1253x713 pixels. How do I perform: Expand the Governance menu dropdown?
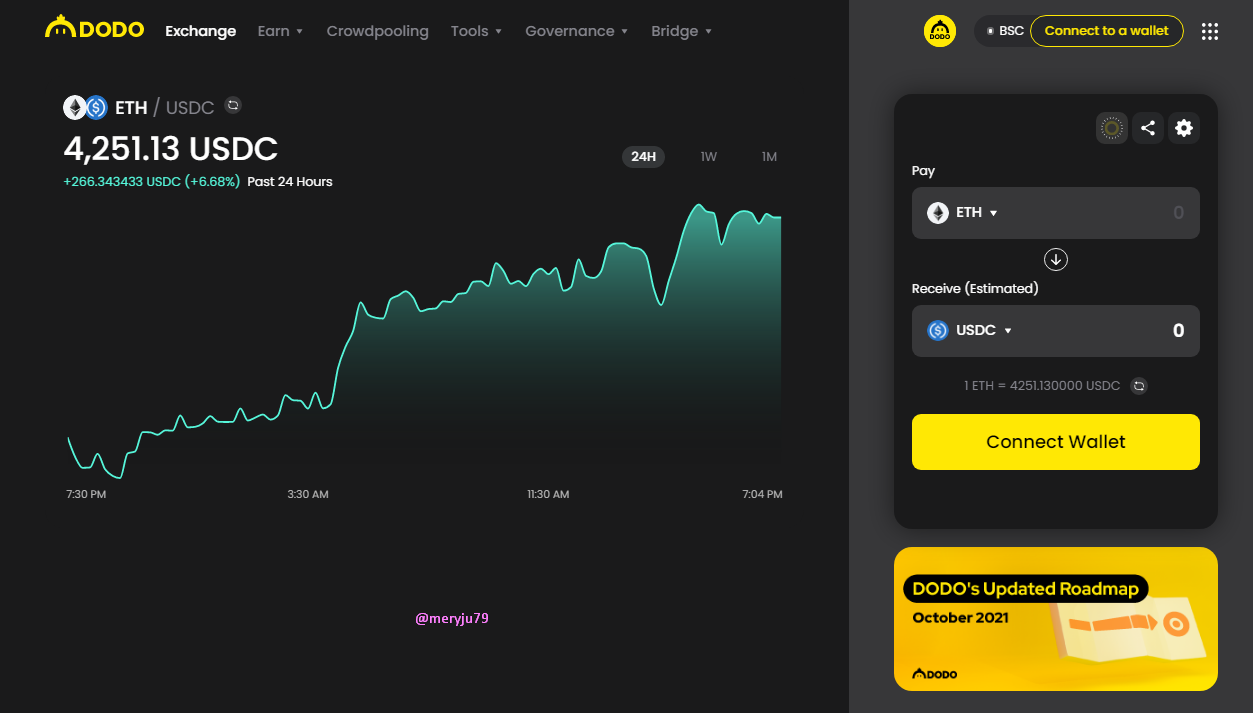click(577, 31)
